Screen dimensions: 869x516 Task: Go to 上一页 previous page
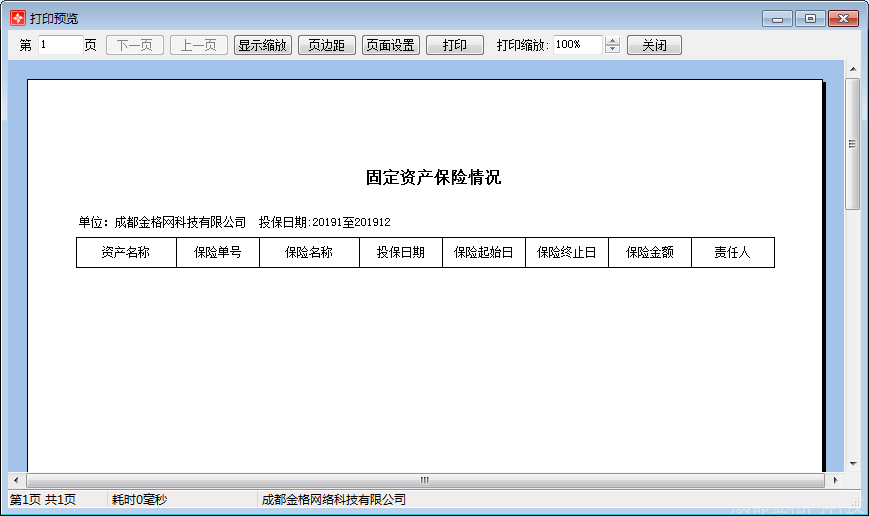[199, 45]
